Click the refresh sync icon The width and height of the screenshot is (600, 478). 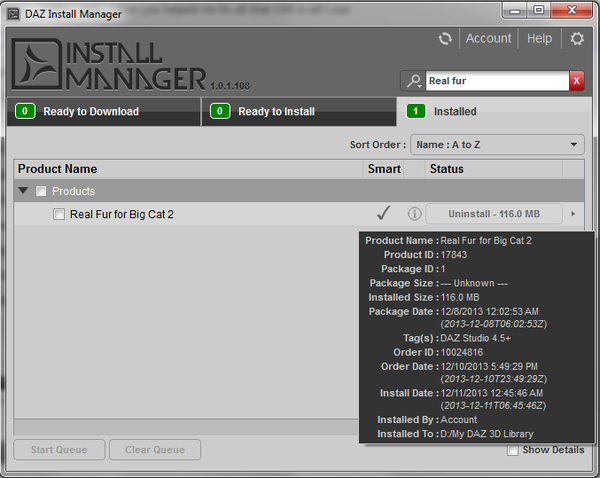tap(445, 39)
